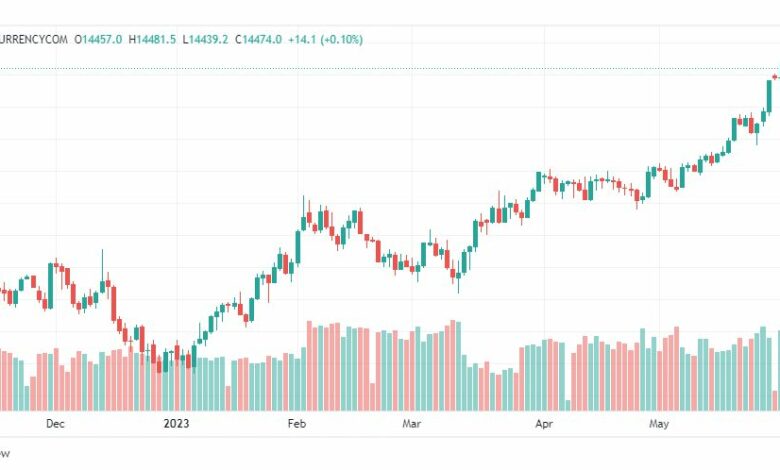Image resolution: width=780 pixels, height=470 pixels.
Task: Select the Mar label on time axis
Action: coord(411,424)
